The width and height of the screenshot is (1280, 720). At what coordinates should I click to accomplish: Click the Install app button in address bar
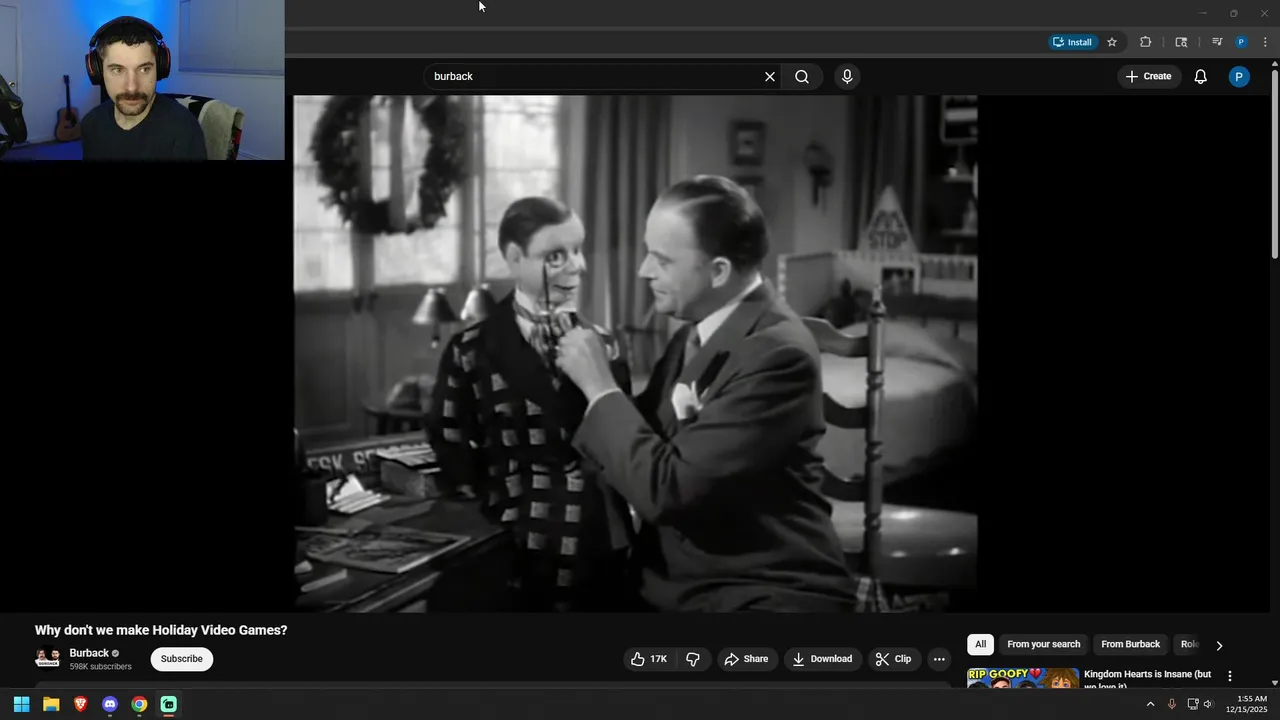pos(1072,42)
